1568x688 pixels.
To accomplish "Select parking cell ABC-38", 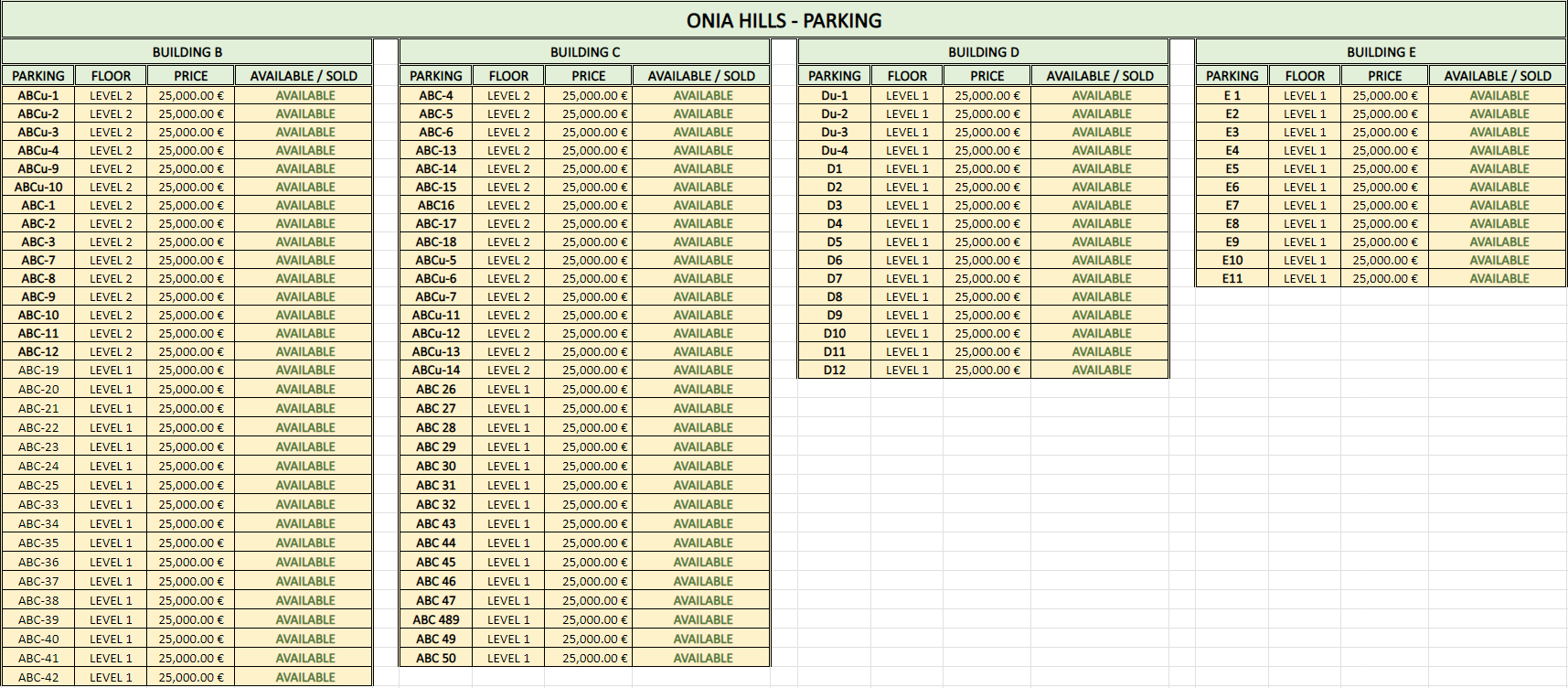I will tap(38, 600).
